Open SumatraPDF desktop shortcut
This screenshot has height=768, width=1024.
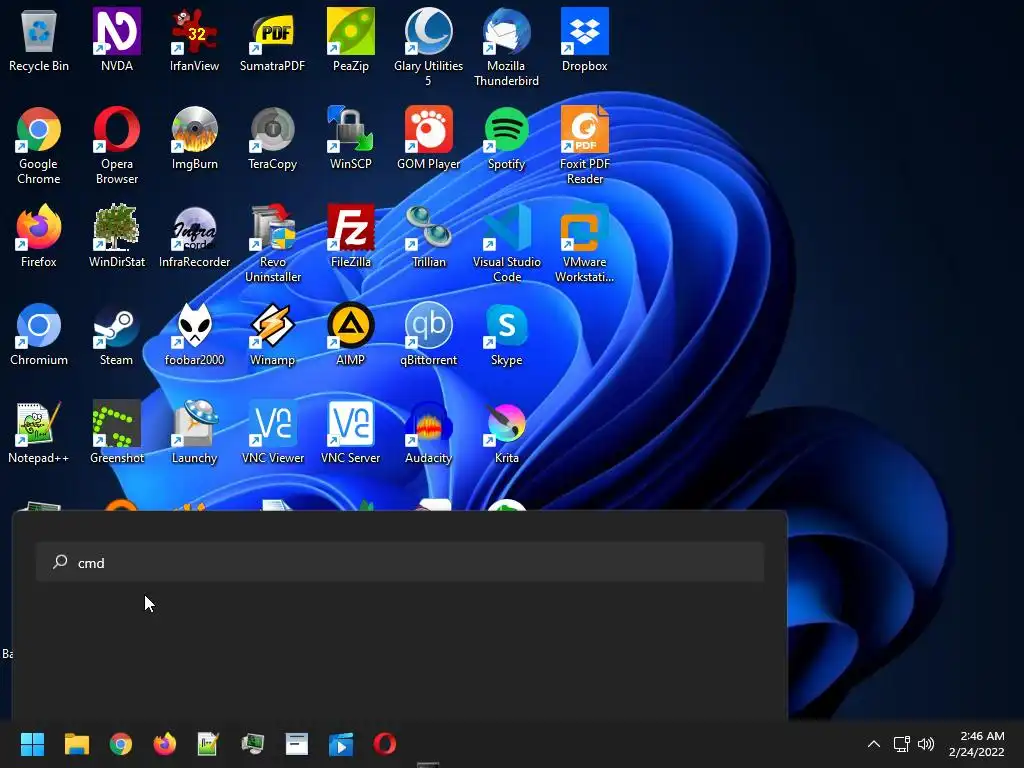(x=272, y=40)
